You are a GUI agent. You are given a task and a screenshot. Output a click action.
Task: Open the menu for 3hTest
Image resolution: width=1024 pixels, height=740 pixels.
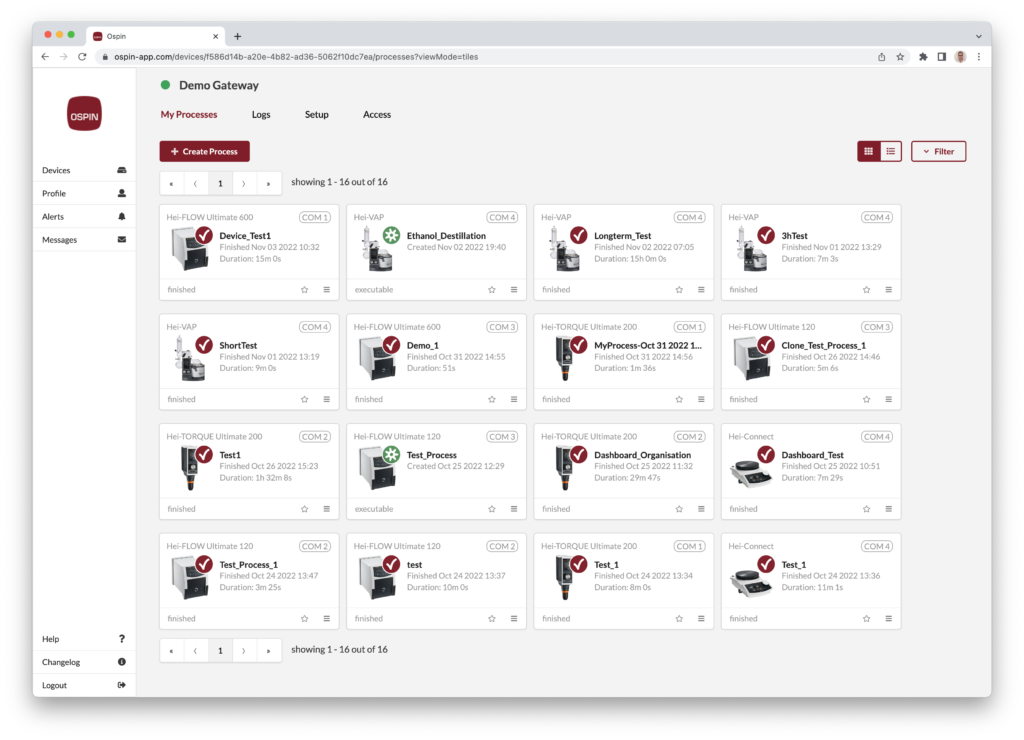pyautogui.click(x=889, y=289)
